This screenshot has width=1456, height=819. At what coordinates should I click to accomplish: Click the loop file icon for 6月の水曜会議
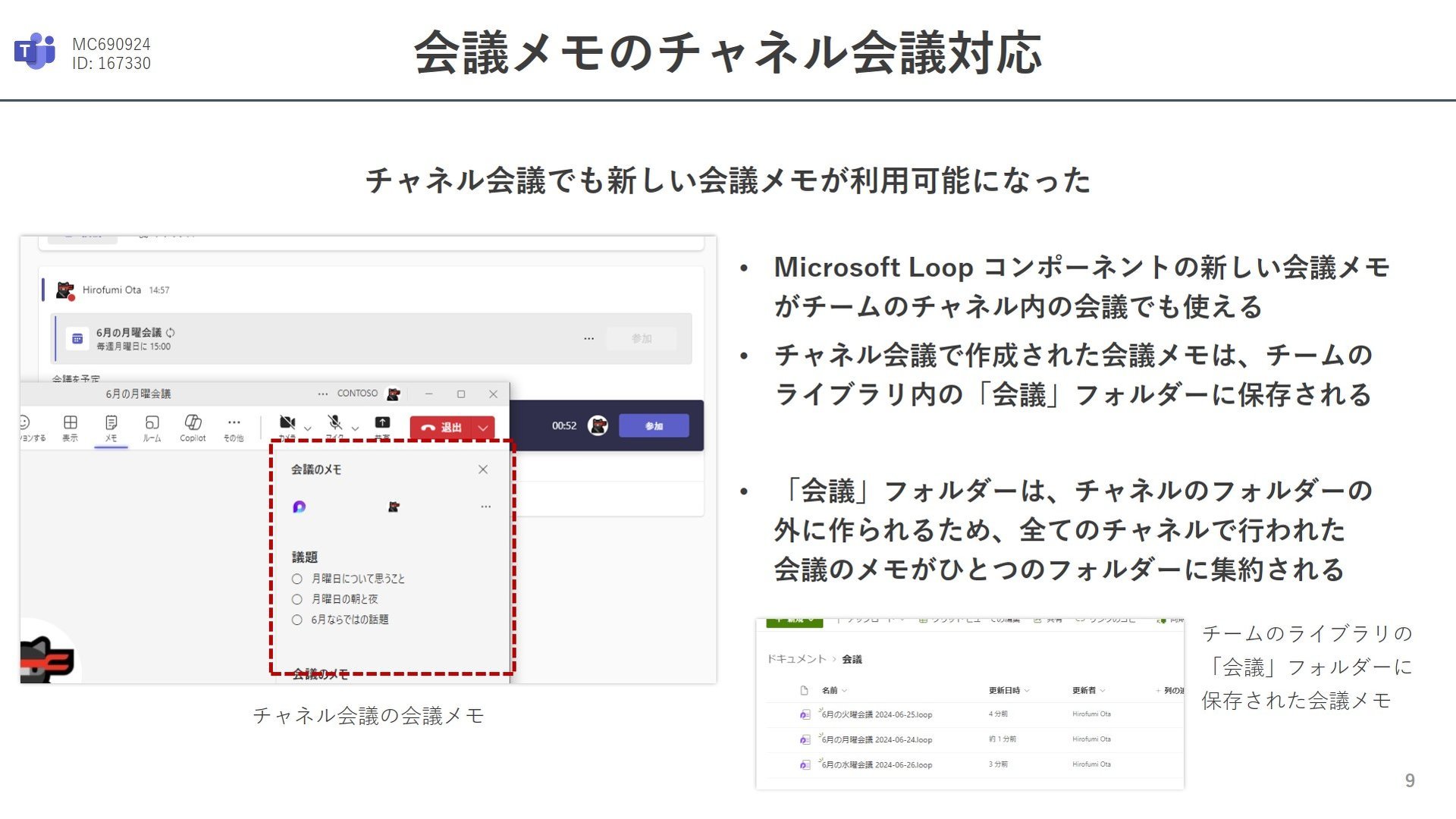click(x=805, y=764)
